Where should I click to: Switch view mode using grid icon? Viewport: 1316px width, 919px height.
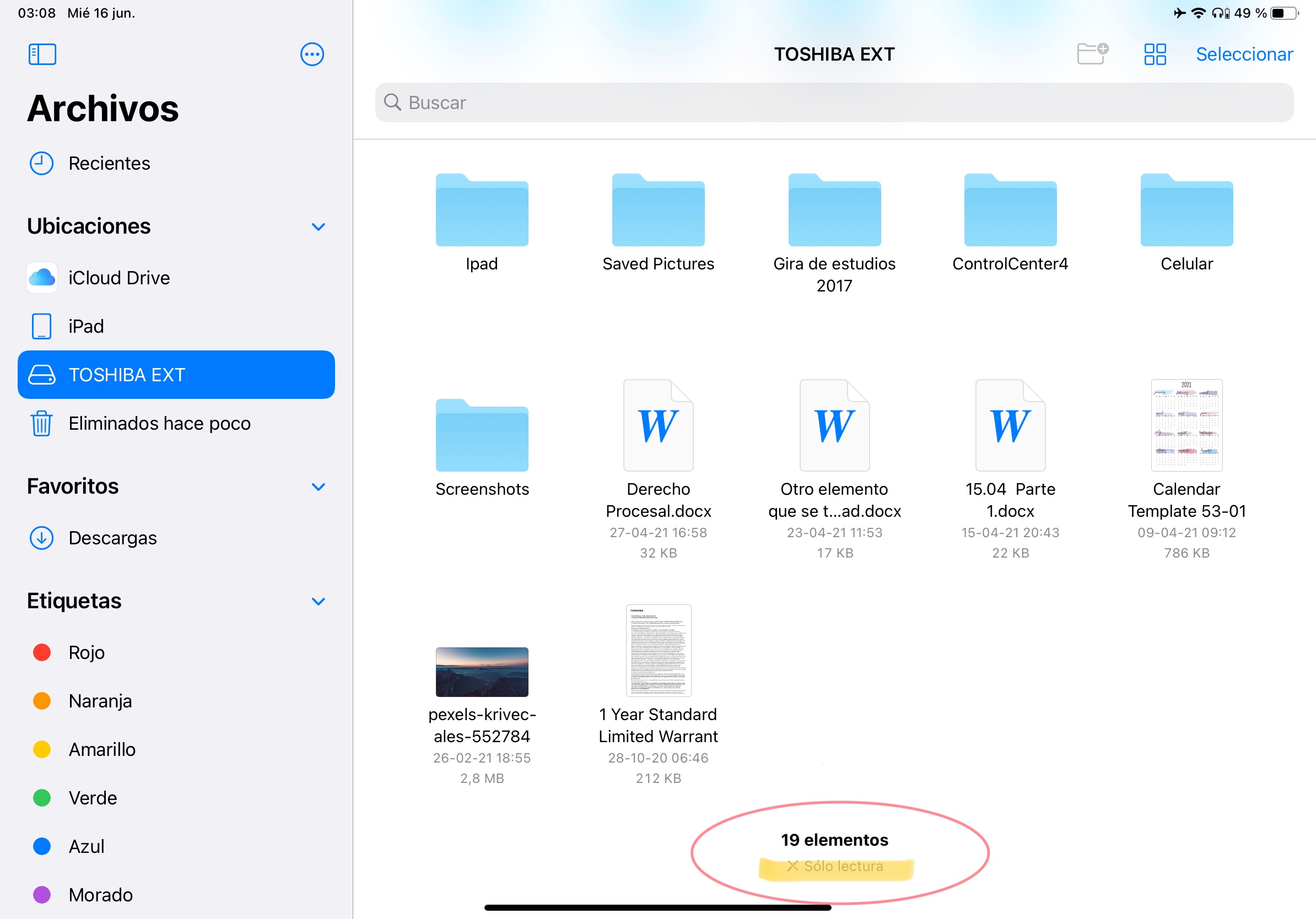1155,55
